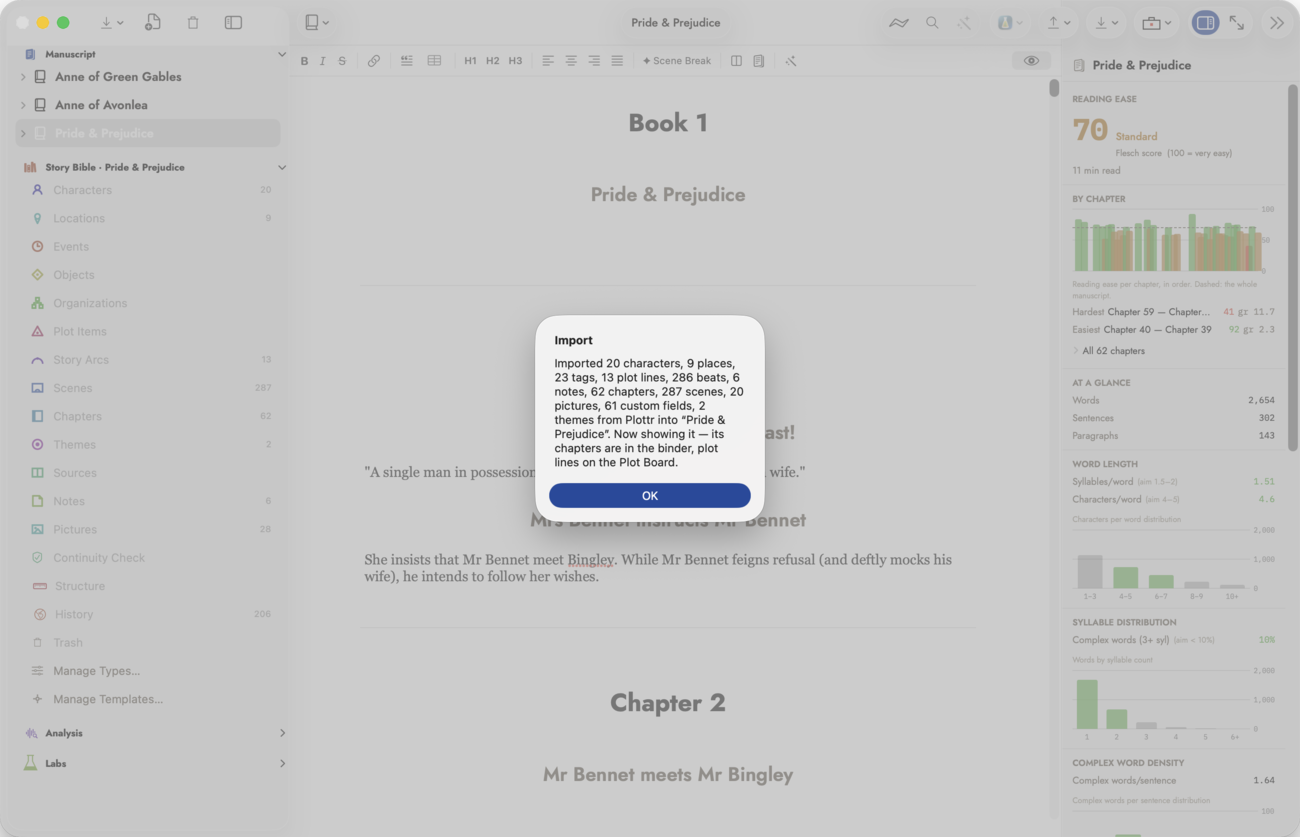Toggle the left sidebar panel icon
The height and width of the screenshot is (837, 1300).
[233, 22]
